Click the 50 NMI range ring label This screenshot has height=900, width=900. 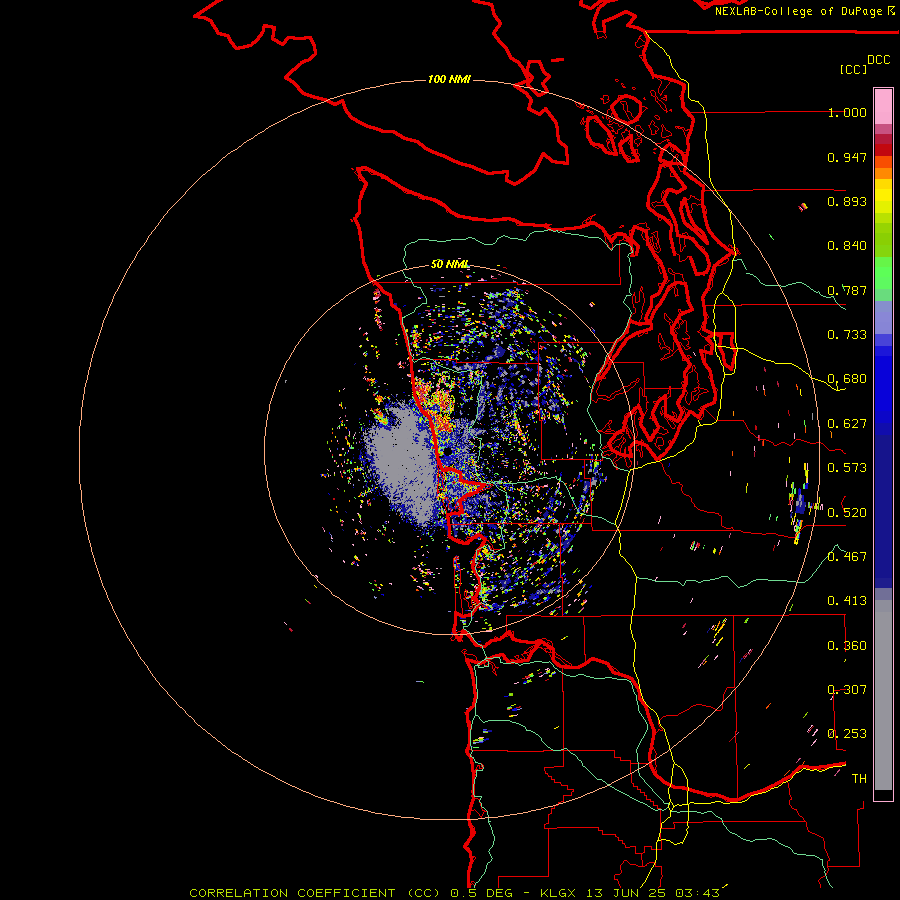(450, 264)
